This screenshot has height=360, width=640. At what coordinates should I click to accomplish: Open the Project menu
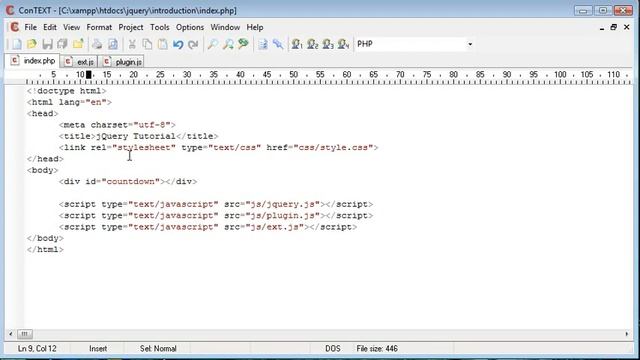coord(131,27)
